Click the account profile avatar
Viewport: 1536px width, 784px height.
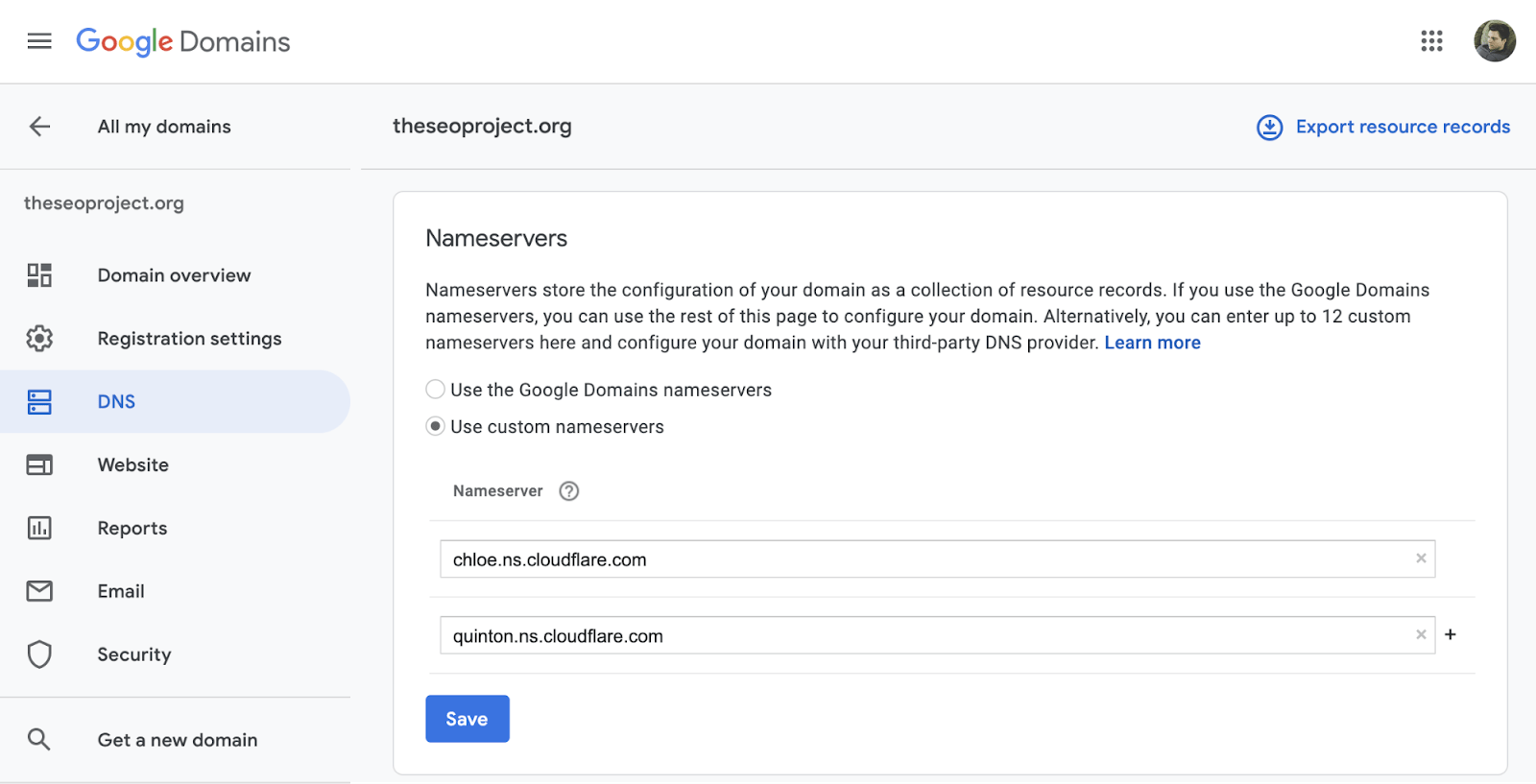click(1494, 41)
